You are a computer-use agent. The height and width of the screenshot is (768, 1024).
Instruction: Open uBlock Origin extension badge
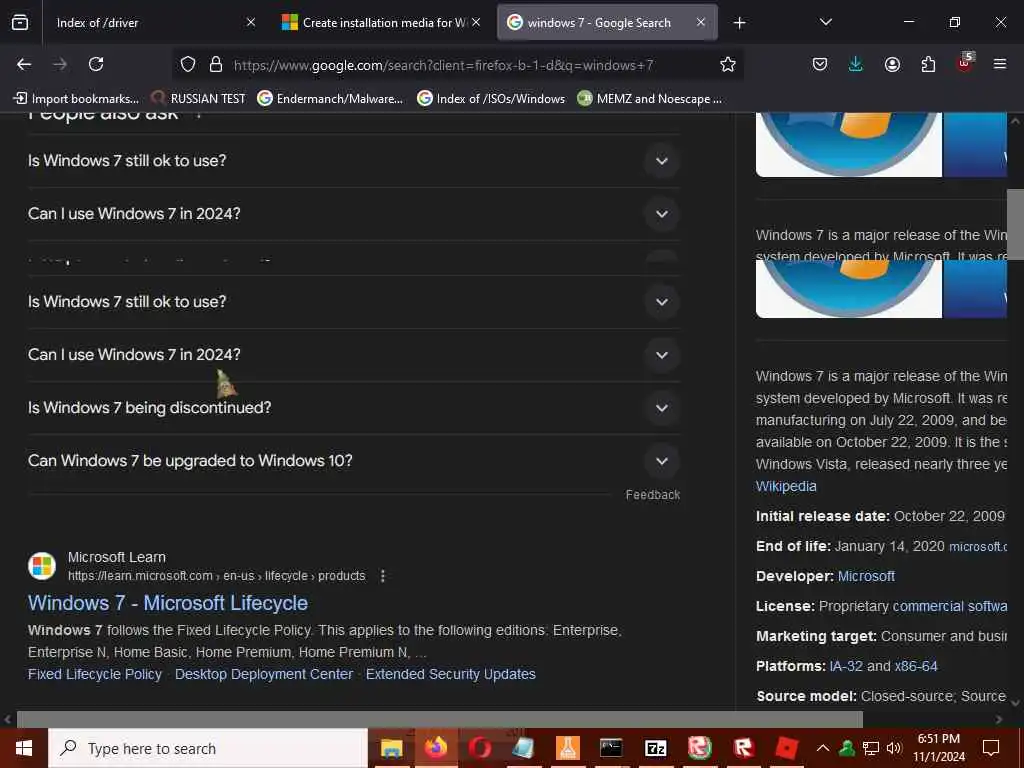tap(965, 63)
